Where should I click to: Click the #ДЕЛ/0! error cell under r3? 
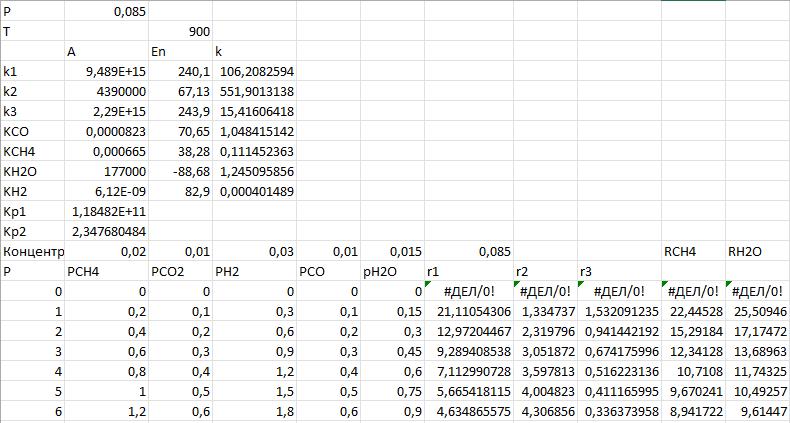(618, 291)
